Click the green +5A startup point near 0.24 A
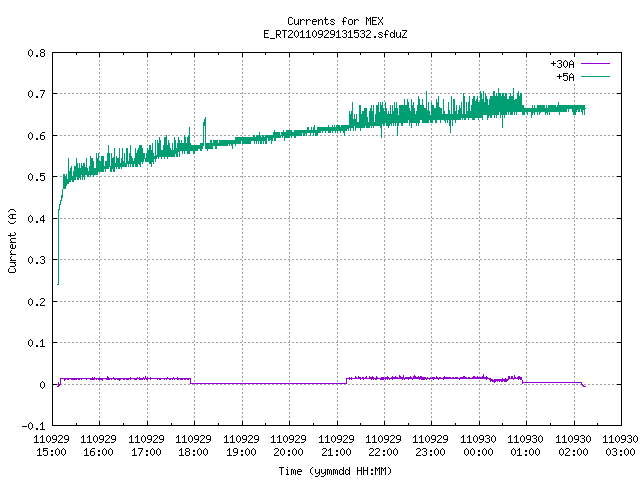This screenshot has height=480, width=640. [58, 284]
